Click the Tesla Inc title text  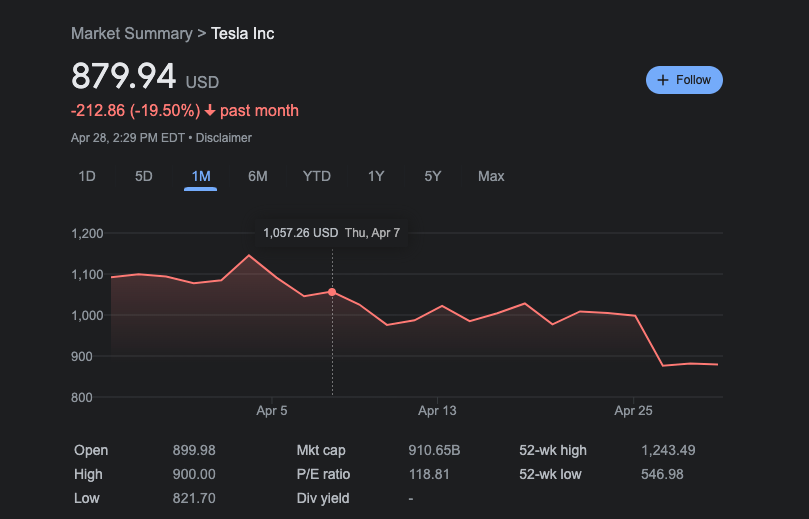tap(243, 34)
